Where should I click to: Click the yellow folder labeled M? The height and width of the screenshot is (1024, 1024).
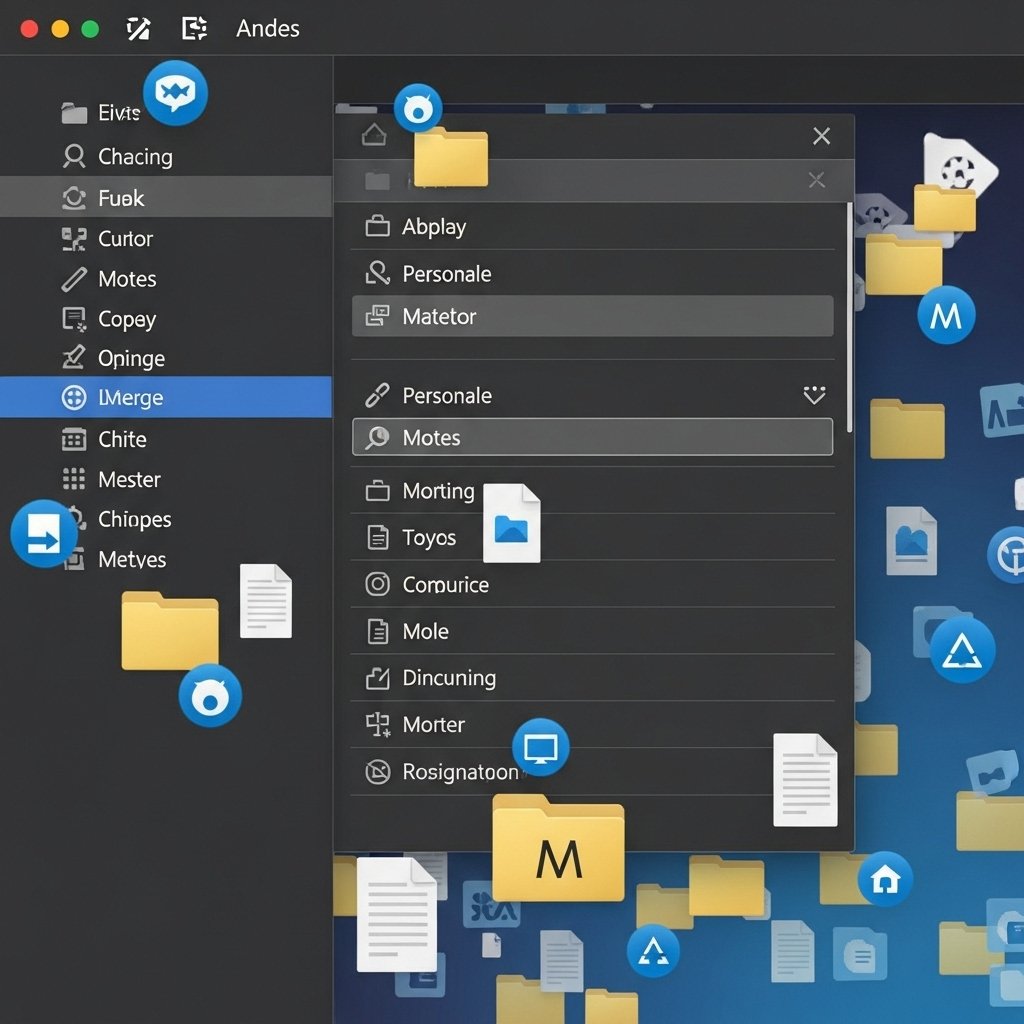pyautogui.click(x=558, y=848)
